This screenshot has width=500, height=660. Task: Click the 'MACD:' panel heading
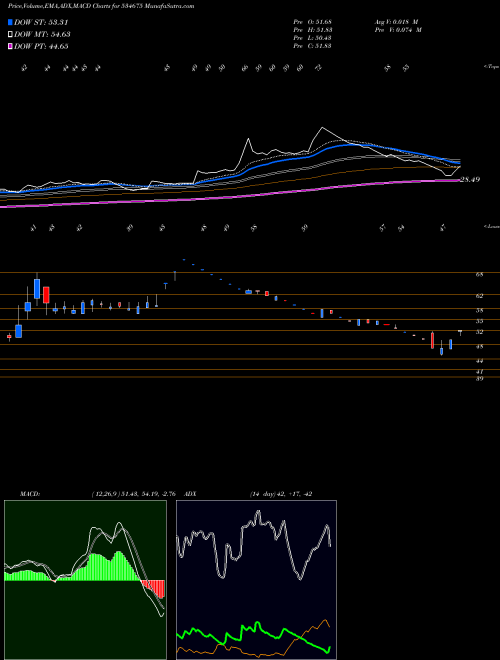pos(29,494)
